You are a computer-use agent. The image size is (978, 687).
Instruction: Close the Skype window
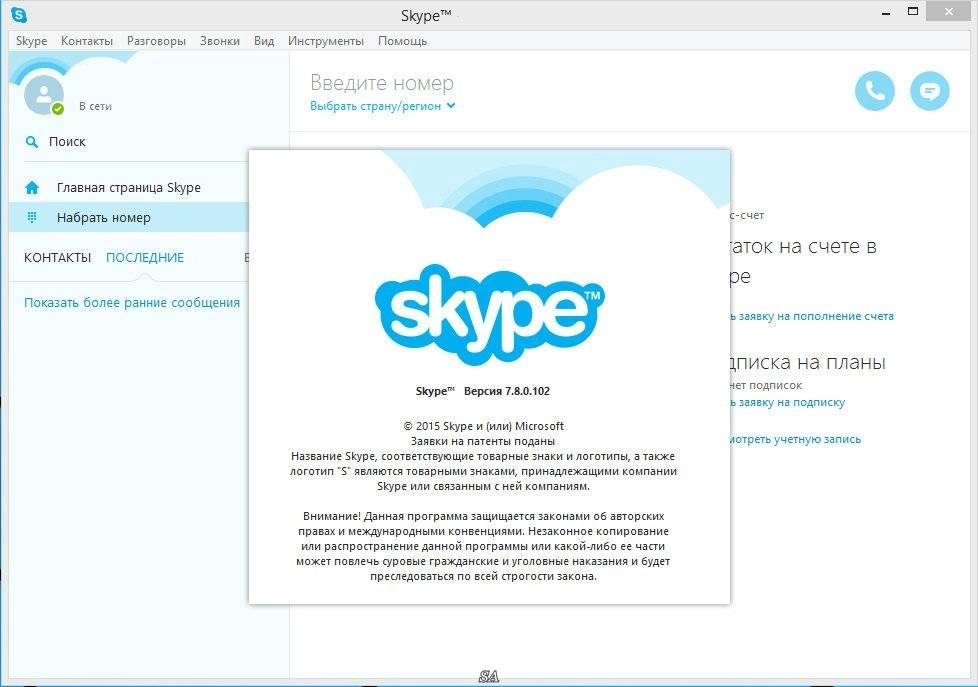coord(949,11)
